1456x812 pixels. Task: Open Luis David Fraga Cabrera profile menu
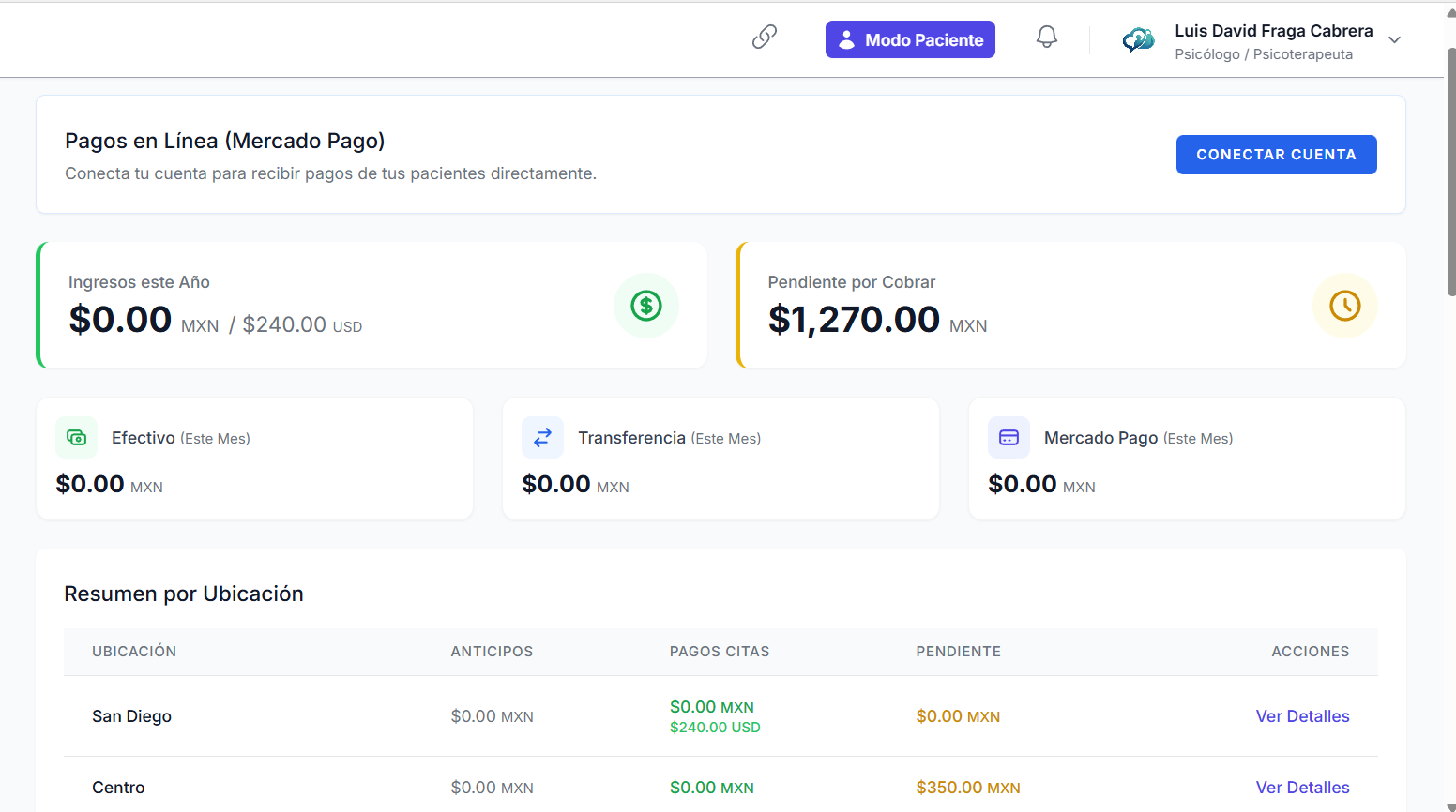[x=1273, y=32]
